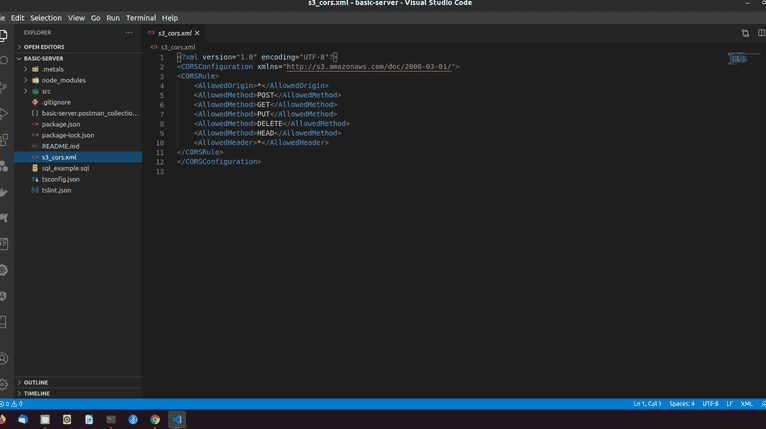The width and height of the screenshot is (766, 429).
Task: Launch Firefox from the taskbar
Action: [2, 420]
